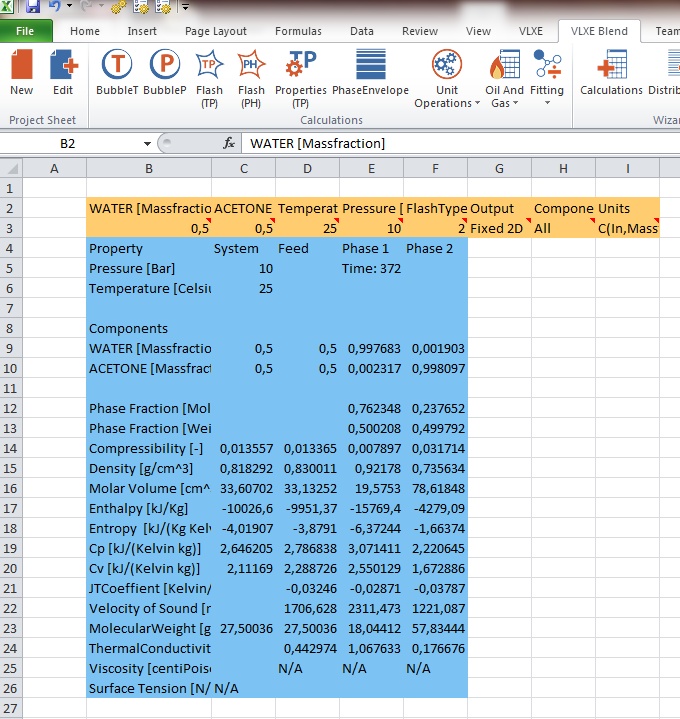Click the New project sheet icon
Screen dimensions: 680x719
(x=22, y=65)
